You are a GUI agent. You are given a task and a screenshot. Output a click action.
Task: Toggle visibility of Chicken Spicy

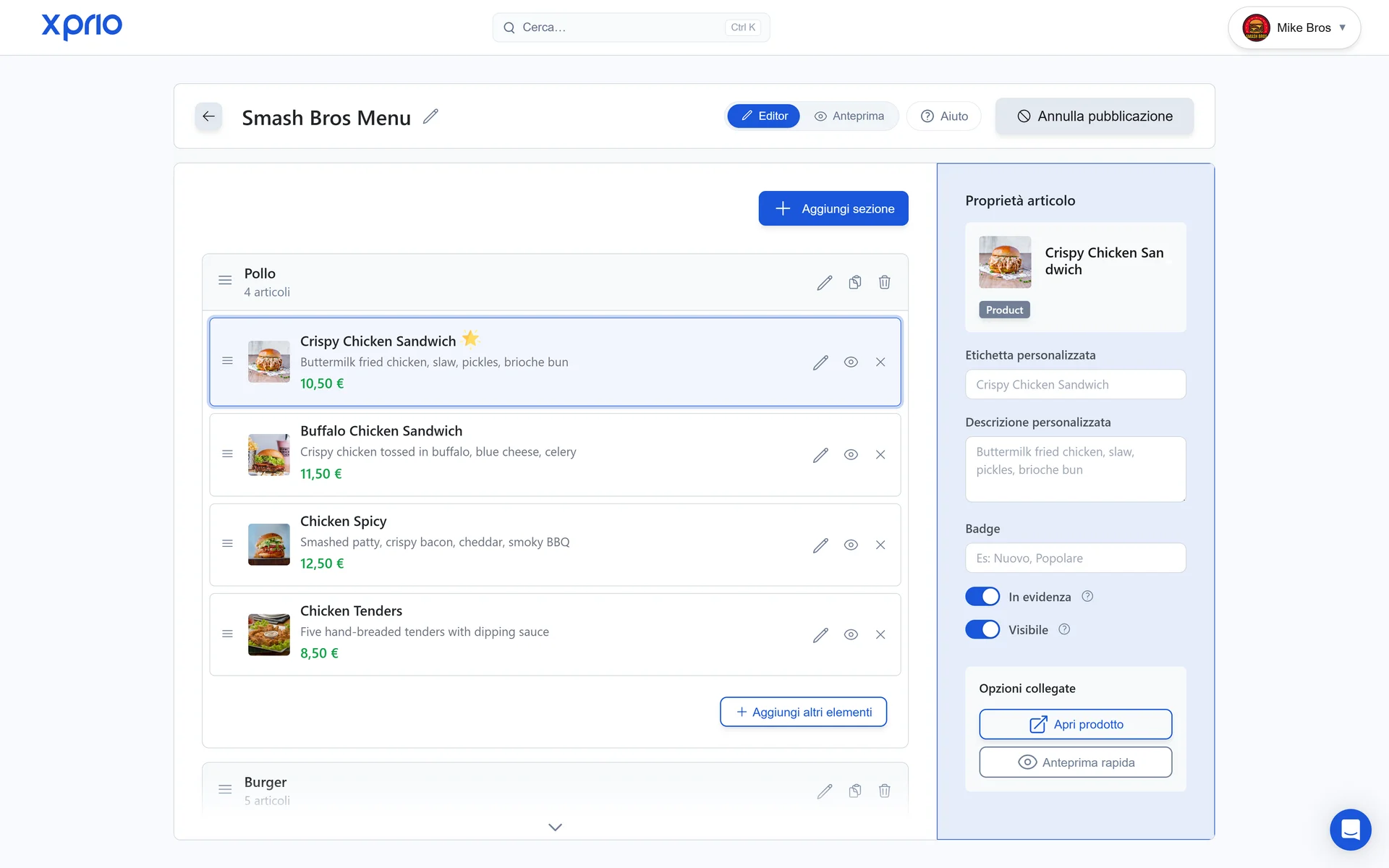click(851, 545)
